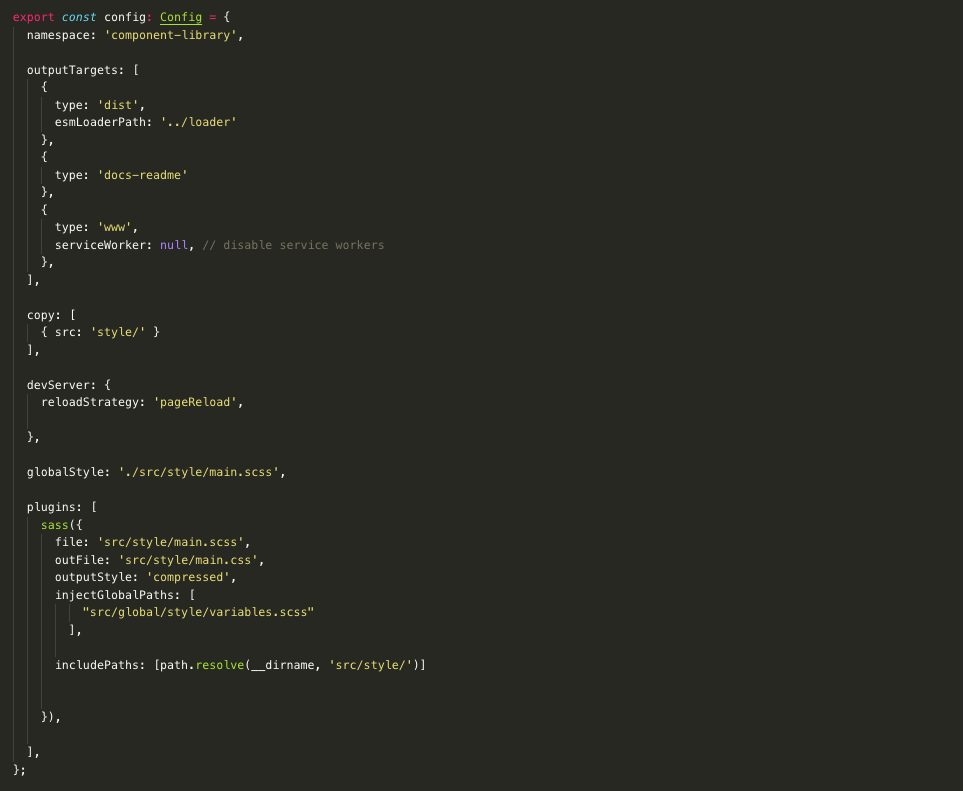Click the 'www' string value
Viewport: 963px width, 791px height.
click(x=114, y=227)
